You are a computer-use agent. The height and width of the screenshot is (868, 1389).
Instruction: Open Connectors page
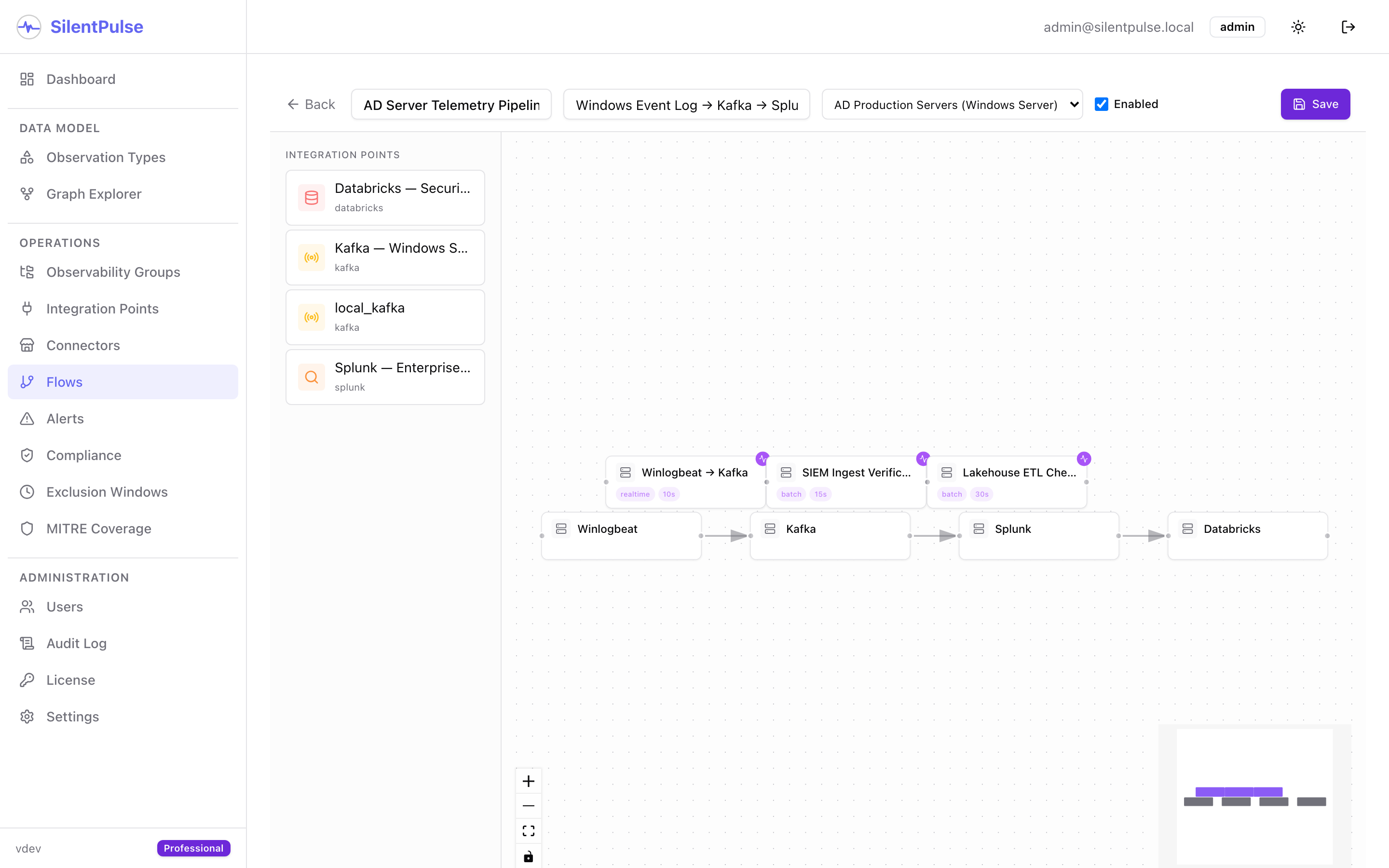tap(123, 345)
